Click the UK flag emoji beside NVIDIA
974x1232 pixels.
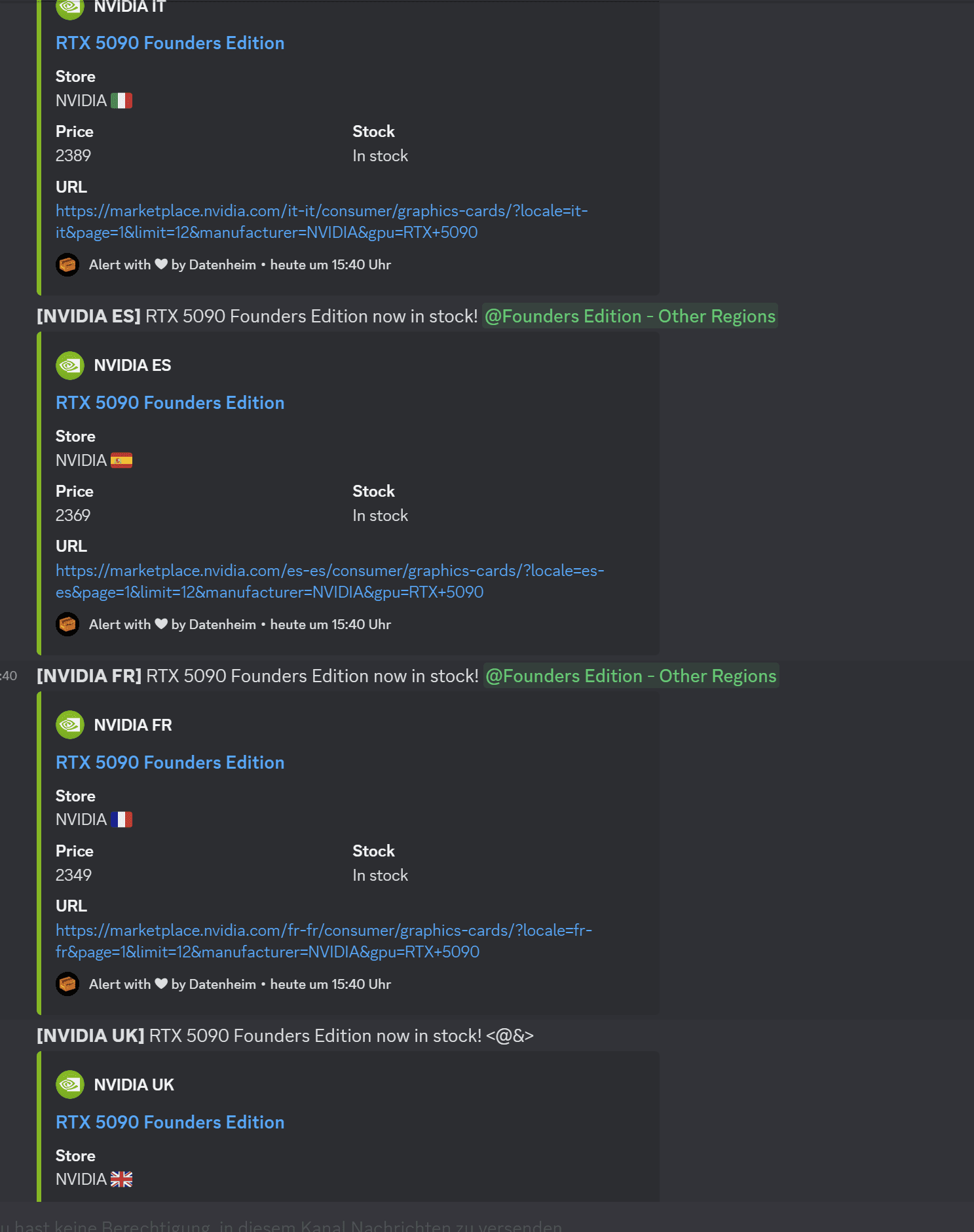[x=121, y=1180]
